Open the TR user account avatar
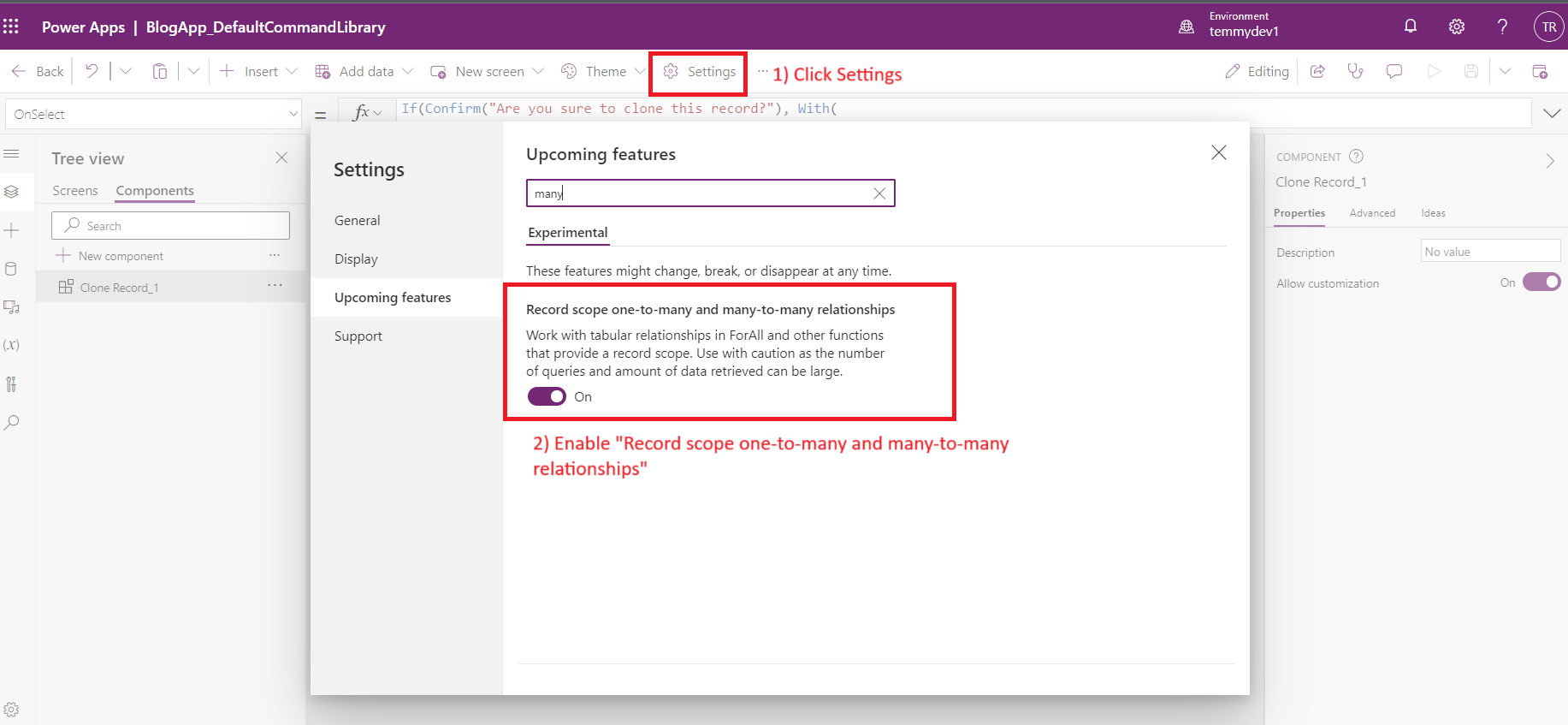This screenshot has height=725, width=1568. point(1549,27)
